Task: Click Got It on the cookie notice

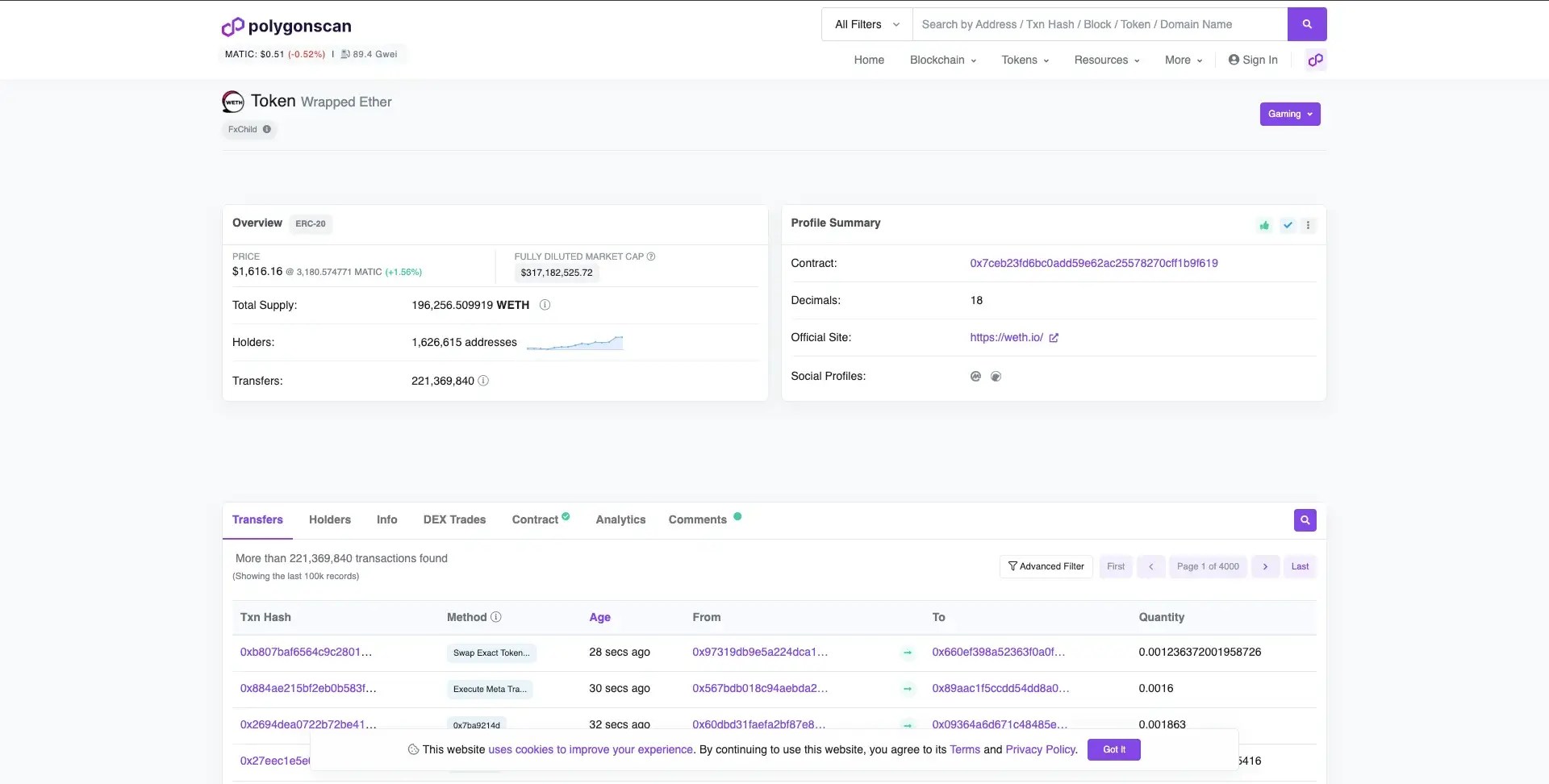Action: pyautogui.click(x=1114, y=750)
